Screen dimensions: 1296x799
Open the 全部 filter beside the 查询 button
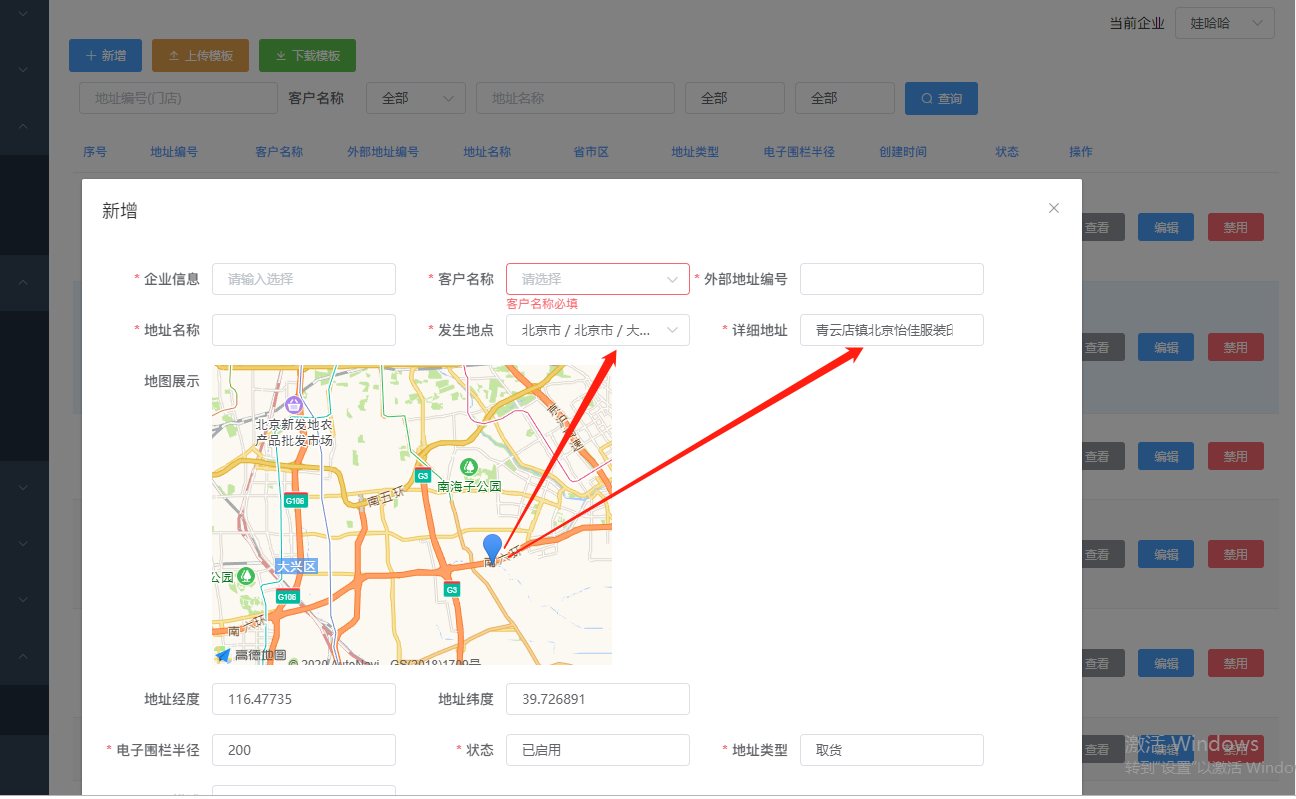(845, 98)
